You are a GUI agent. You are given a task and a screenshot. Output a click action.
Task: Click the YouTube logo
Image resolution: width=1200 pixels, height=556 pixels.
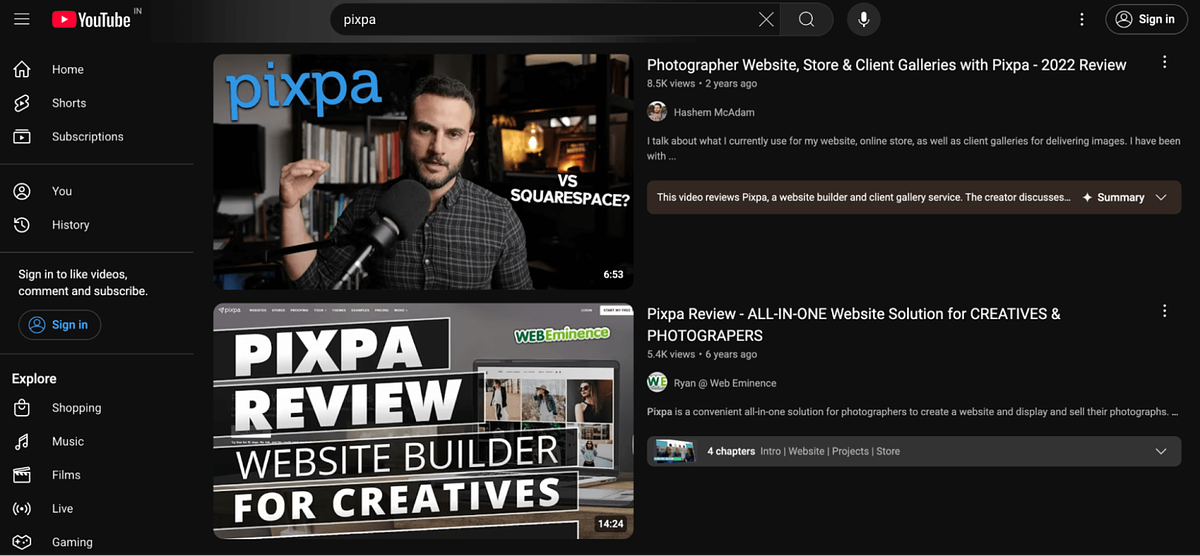pyautogui.click(x=91, y=19)
